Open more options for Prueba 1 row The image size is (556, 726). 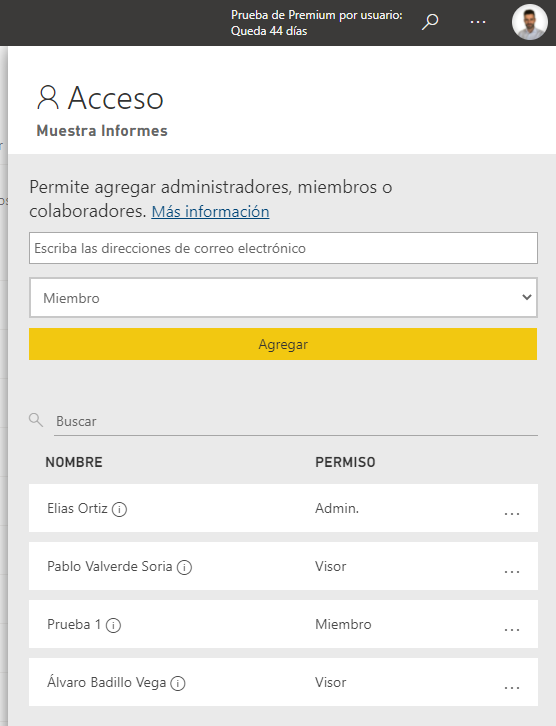coord(512,630)
